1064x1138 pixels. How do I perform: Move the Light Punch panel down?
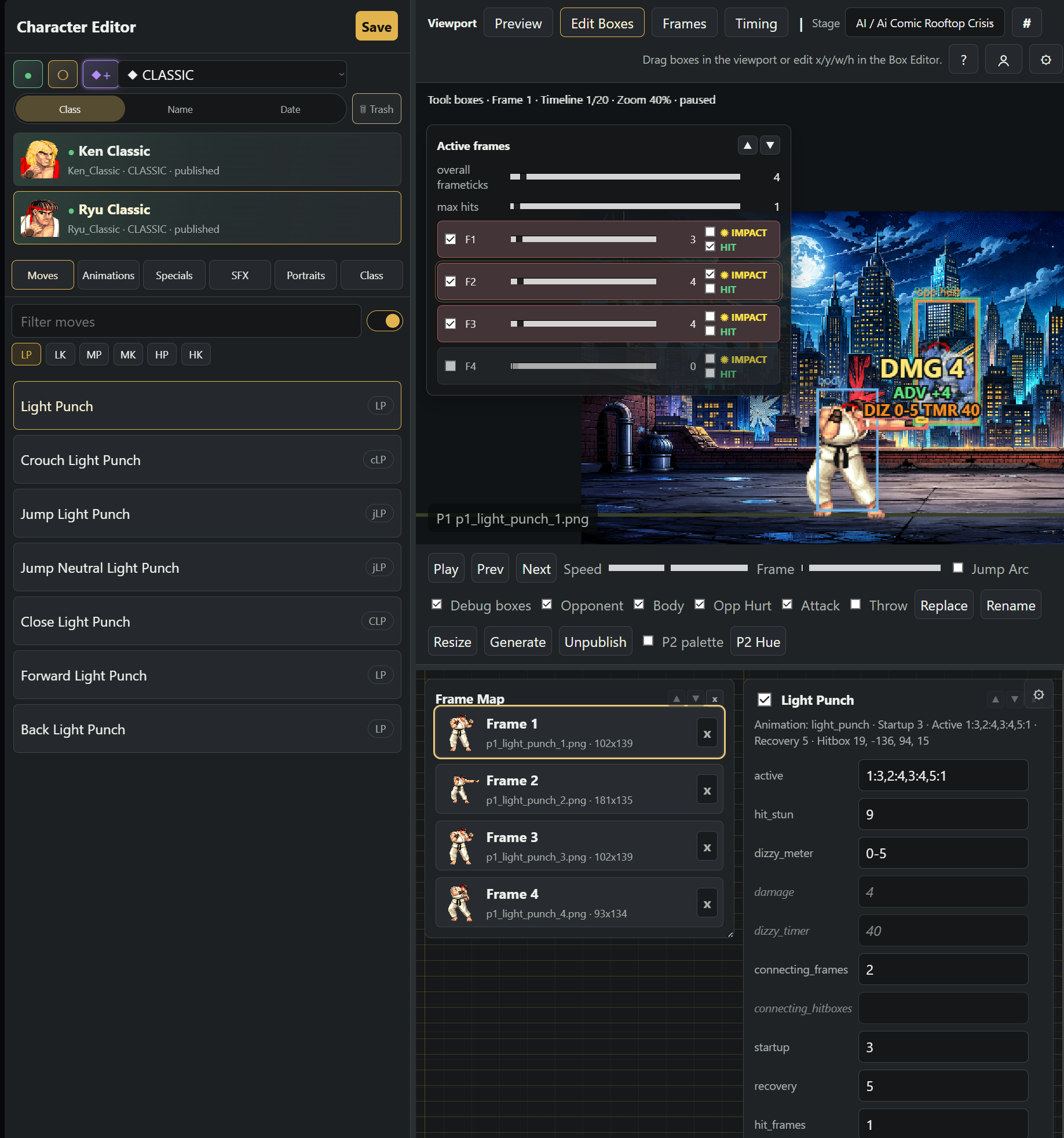1014,700
